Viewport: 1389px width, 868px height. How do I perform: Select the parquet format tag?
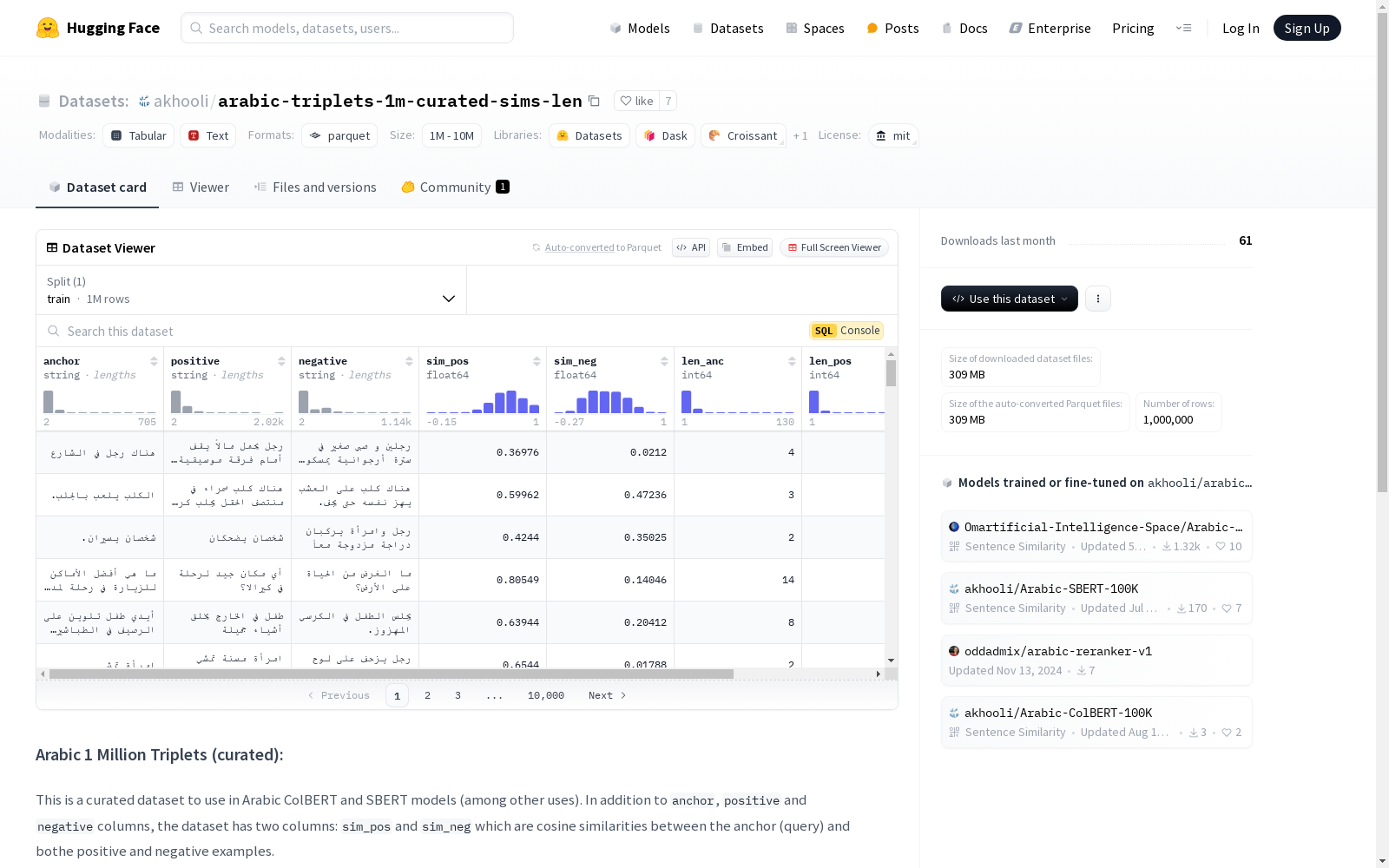point(339,135)
